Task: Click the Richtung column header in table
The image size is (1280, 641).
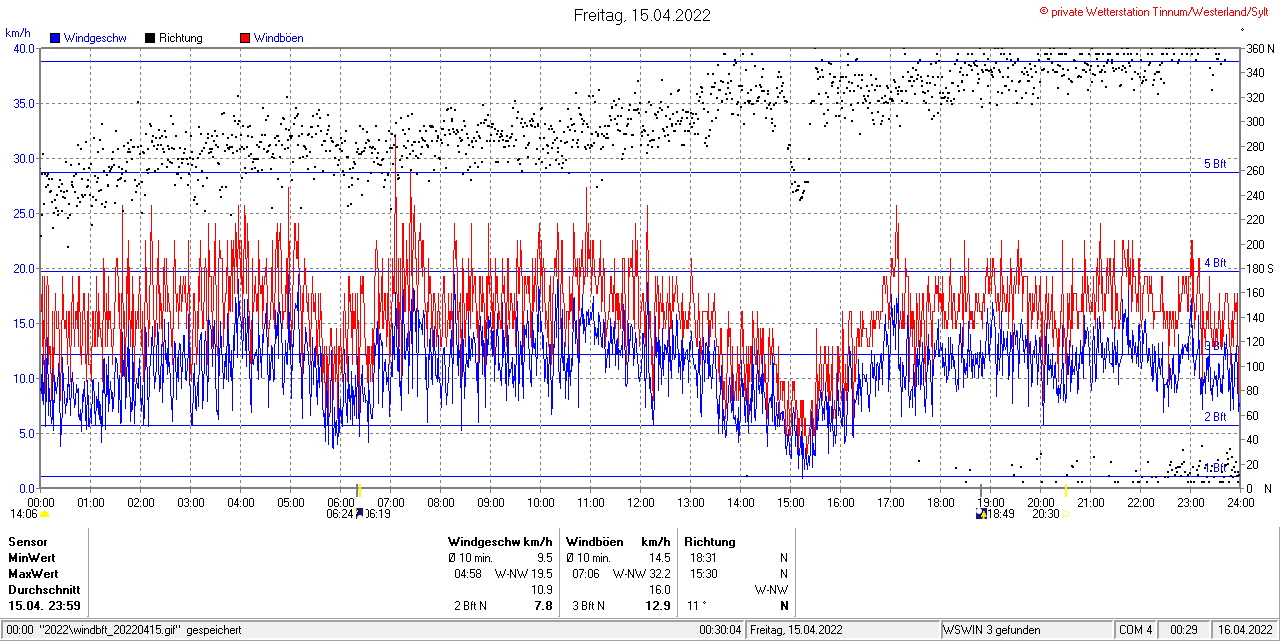Action: 710,541
